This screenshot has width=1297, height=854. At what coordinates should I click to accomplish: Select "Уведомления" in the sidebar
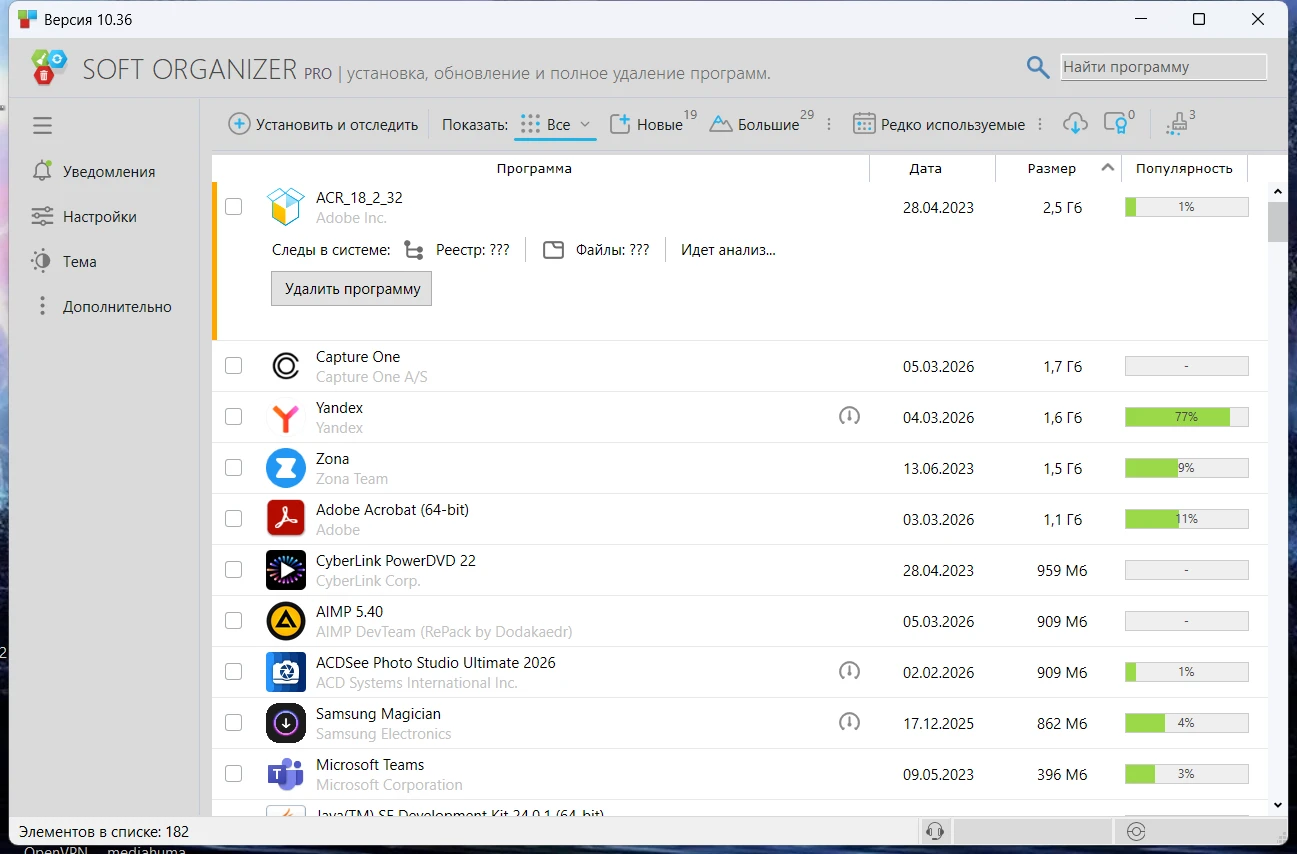[x=108, y=172]
